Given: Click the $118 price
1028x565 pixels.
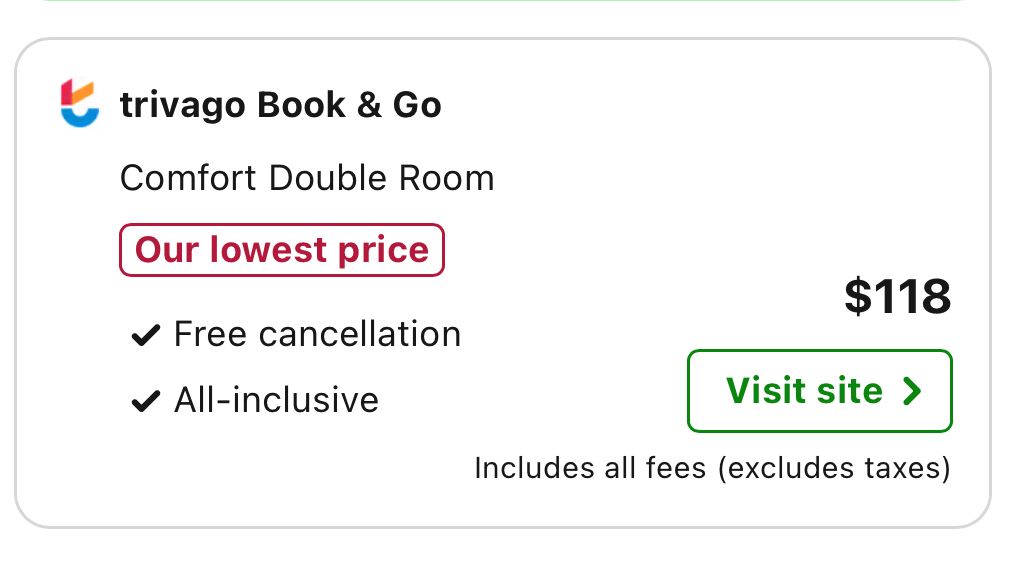Looking at the screenshot, I should (897, 296).
